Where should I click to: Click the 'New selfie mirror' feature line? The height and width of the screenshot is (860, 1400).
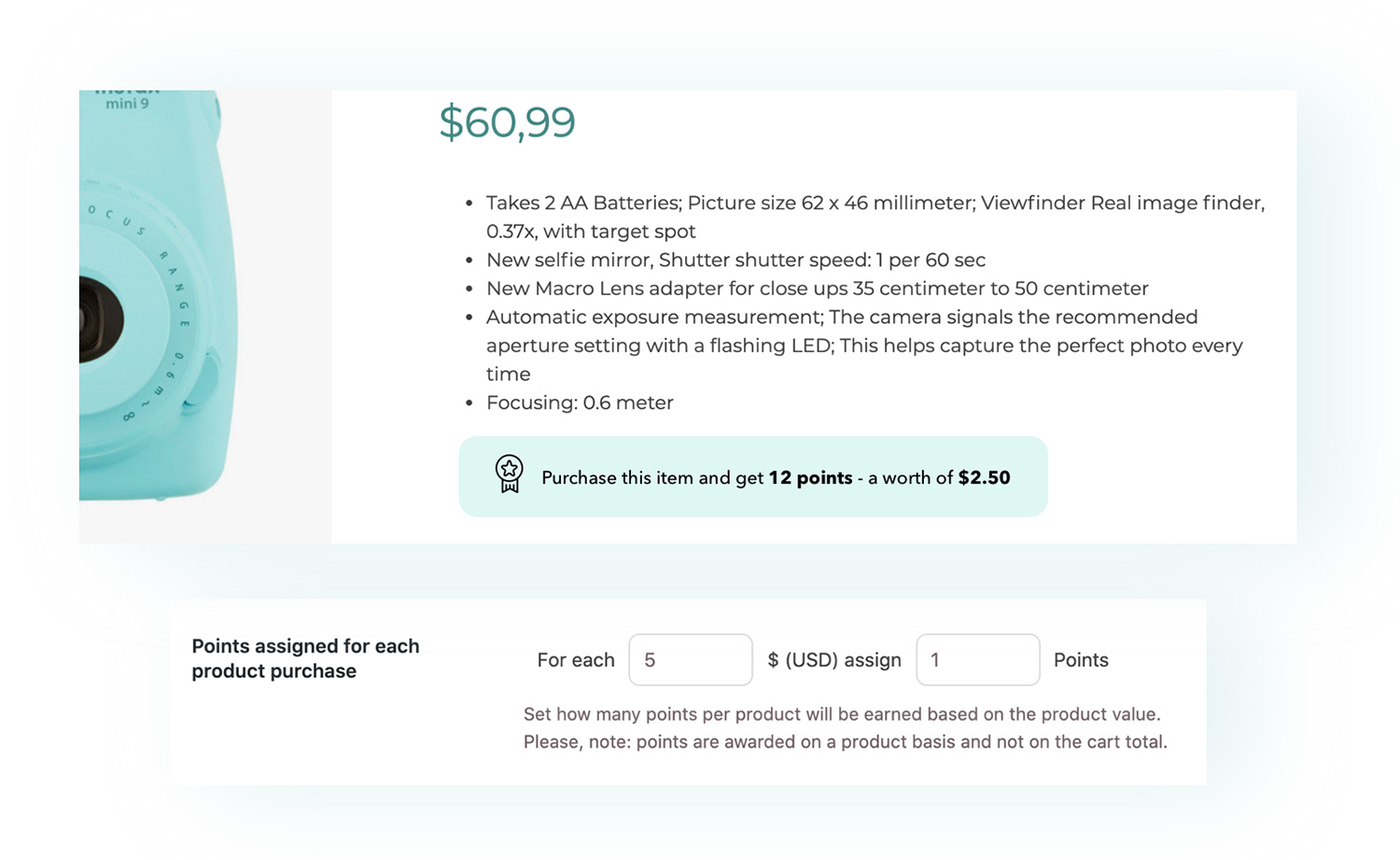(735, 260)
